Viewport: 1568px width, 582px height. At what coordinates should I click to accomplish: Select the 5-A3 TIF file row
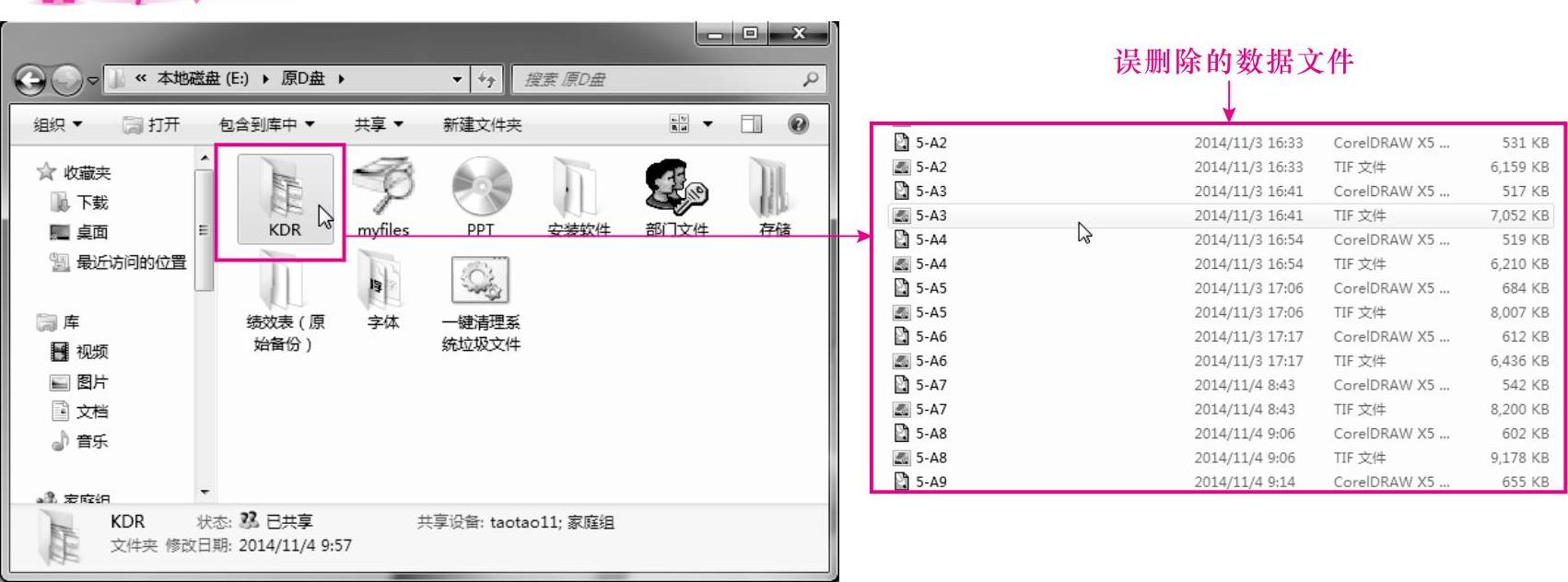click(x=1220, y=215)
